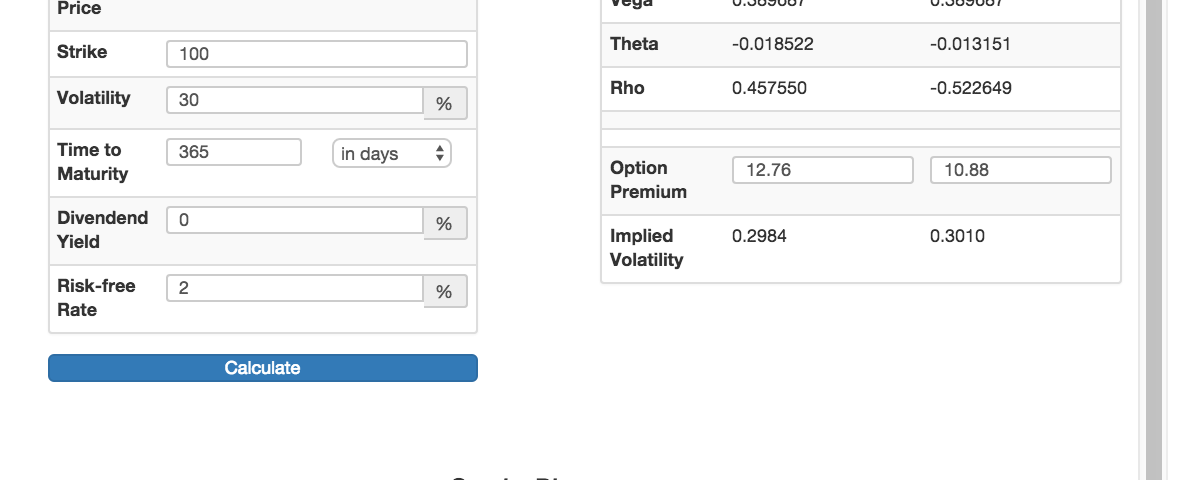Click the percent addon beside Volatility
Image resolution: width=1178 pixels, height=480 pixels.
(x=445, y=104)
